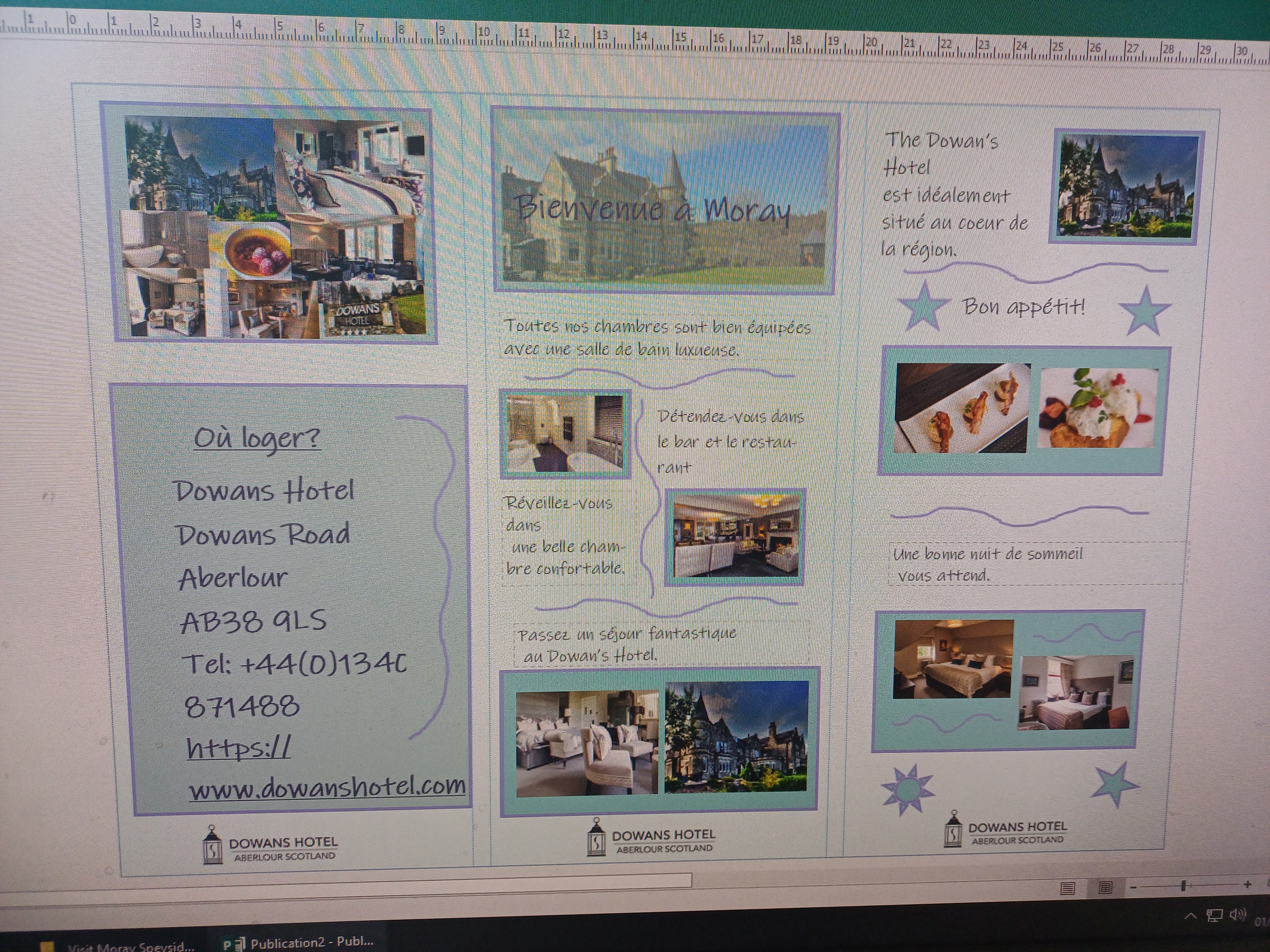Screen dimensions: 1270x952
Task: Select the sun shape bottom right panel
Action: click(x=907, y=790)
